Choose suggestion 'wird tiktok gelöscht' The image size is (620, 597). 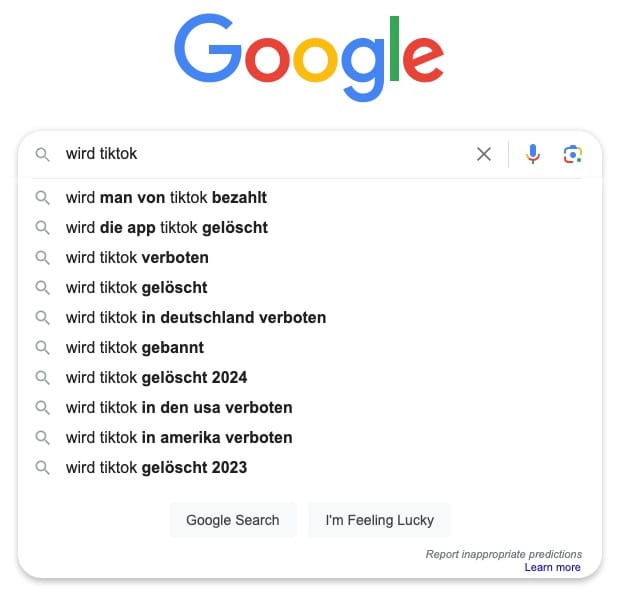pyautogui.click(x=137, y=288)
